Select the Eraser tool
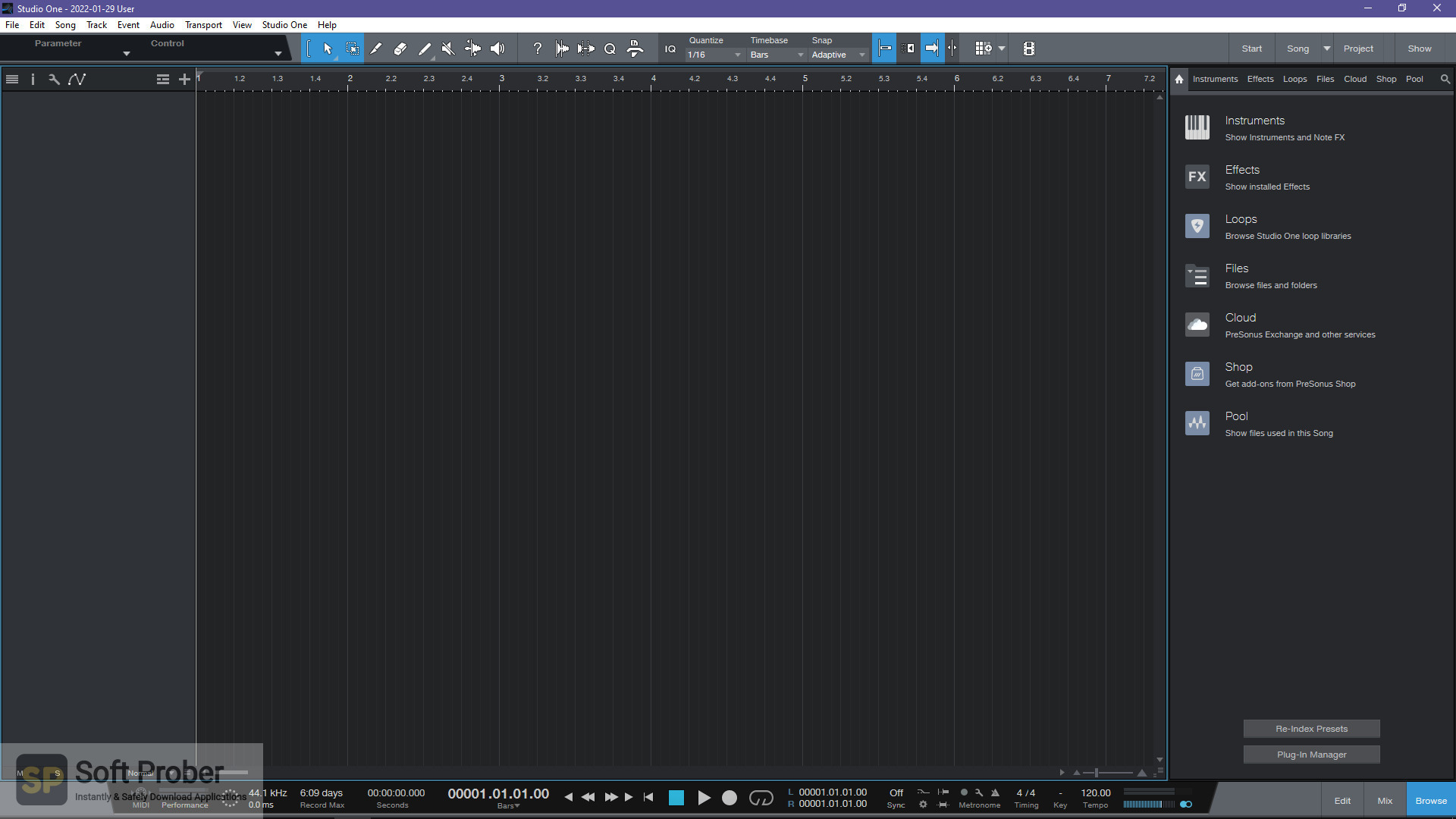The width and height of the screenshot is (1456, 819). (400, 49)
